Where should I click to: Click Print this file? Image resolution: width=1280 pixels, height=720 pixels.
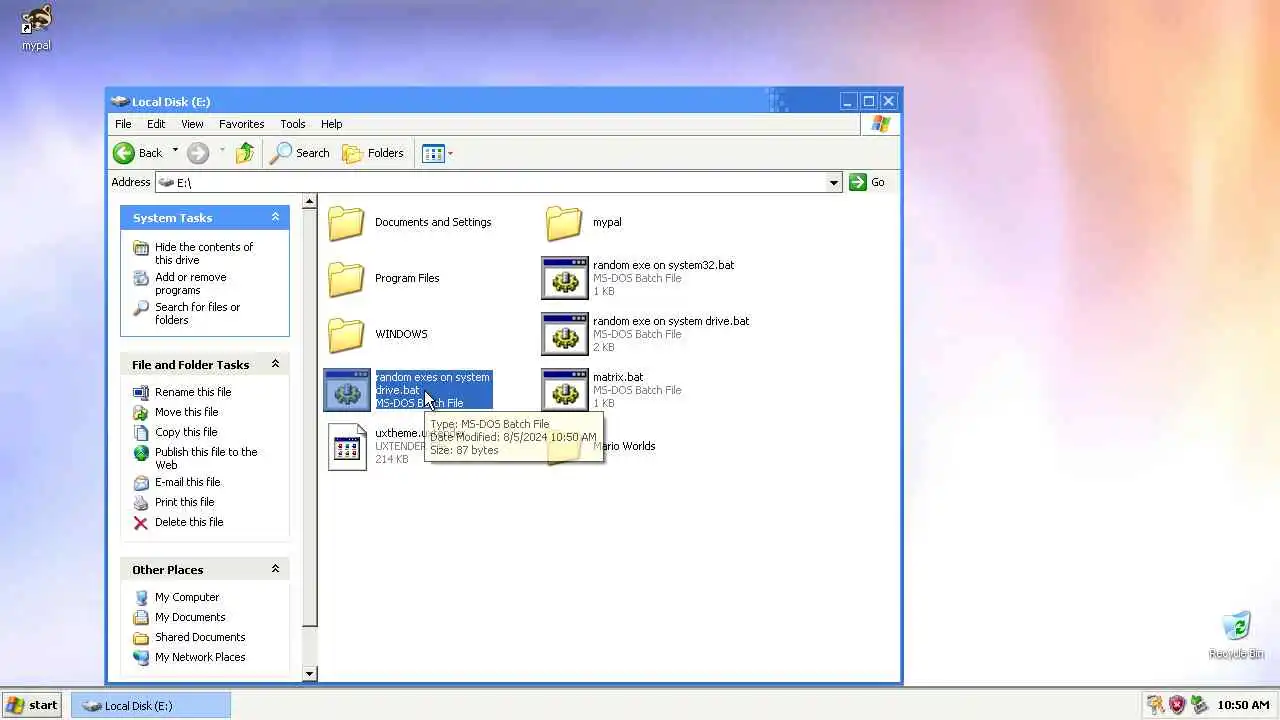[x=184, y=502]
